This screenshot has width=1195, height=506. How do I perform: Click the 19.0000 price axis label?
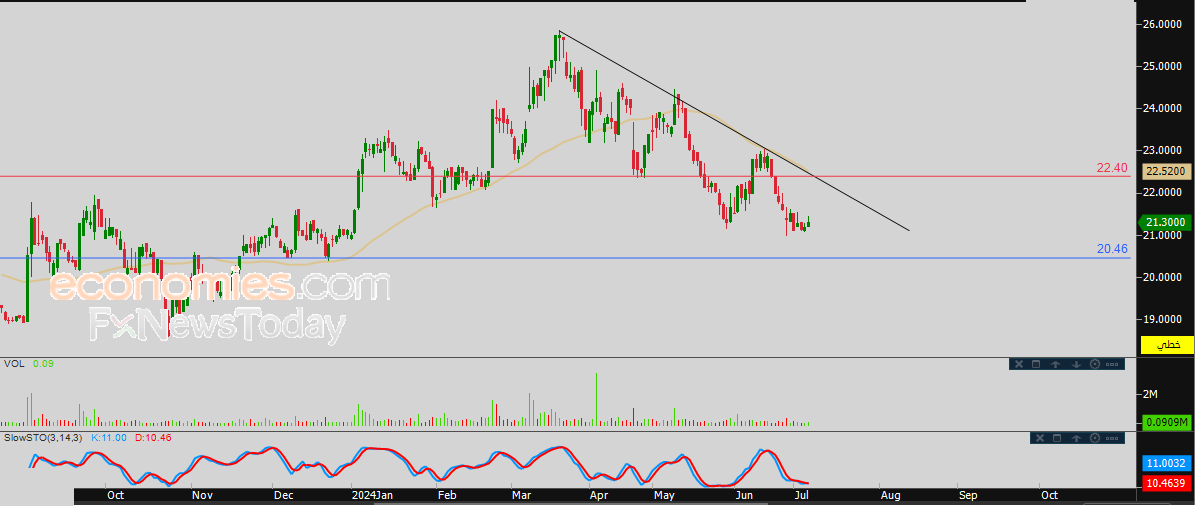(1163, 319)
